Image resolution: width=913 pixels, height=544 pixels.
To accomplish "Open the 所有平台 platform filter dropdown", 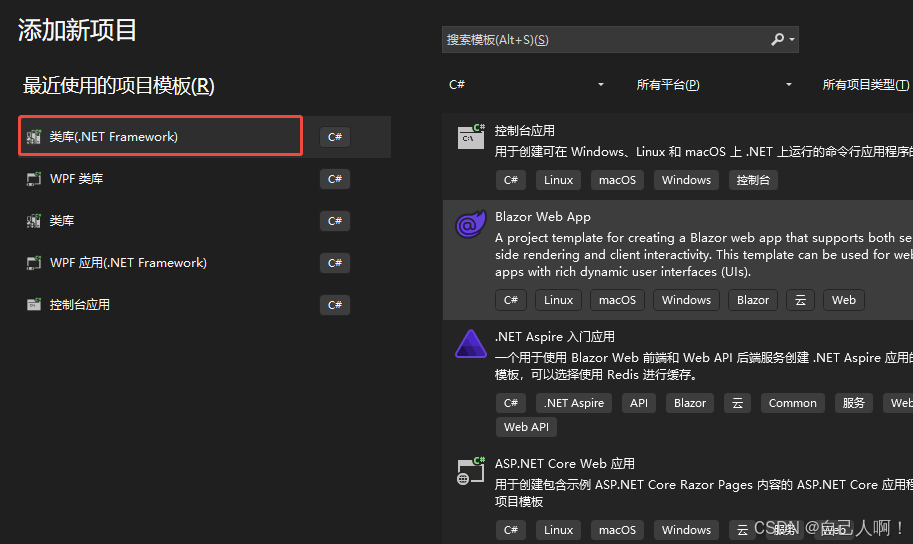I will tap(714, 85).
